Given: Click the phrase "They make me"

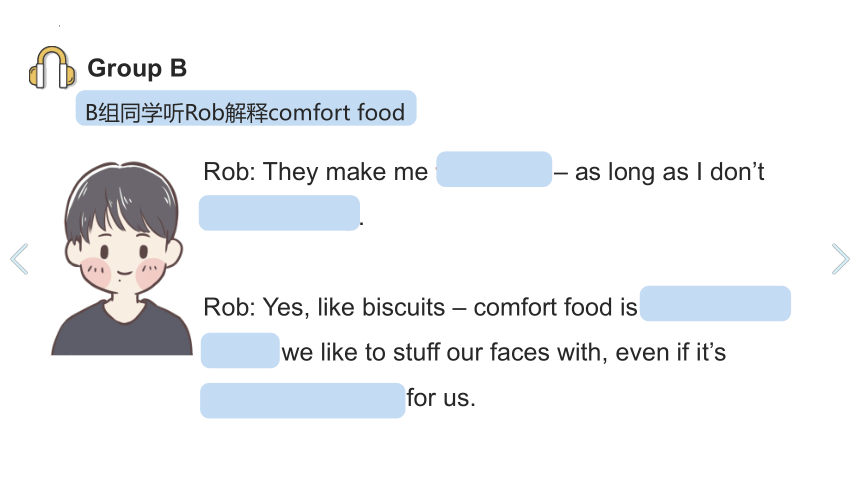Looking at the screenshot, I should 346,172.
